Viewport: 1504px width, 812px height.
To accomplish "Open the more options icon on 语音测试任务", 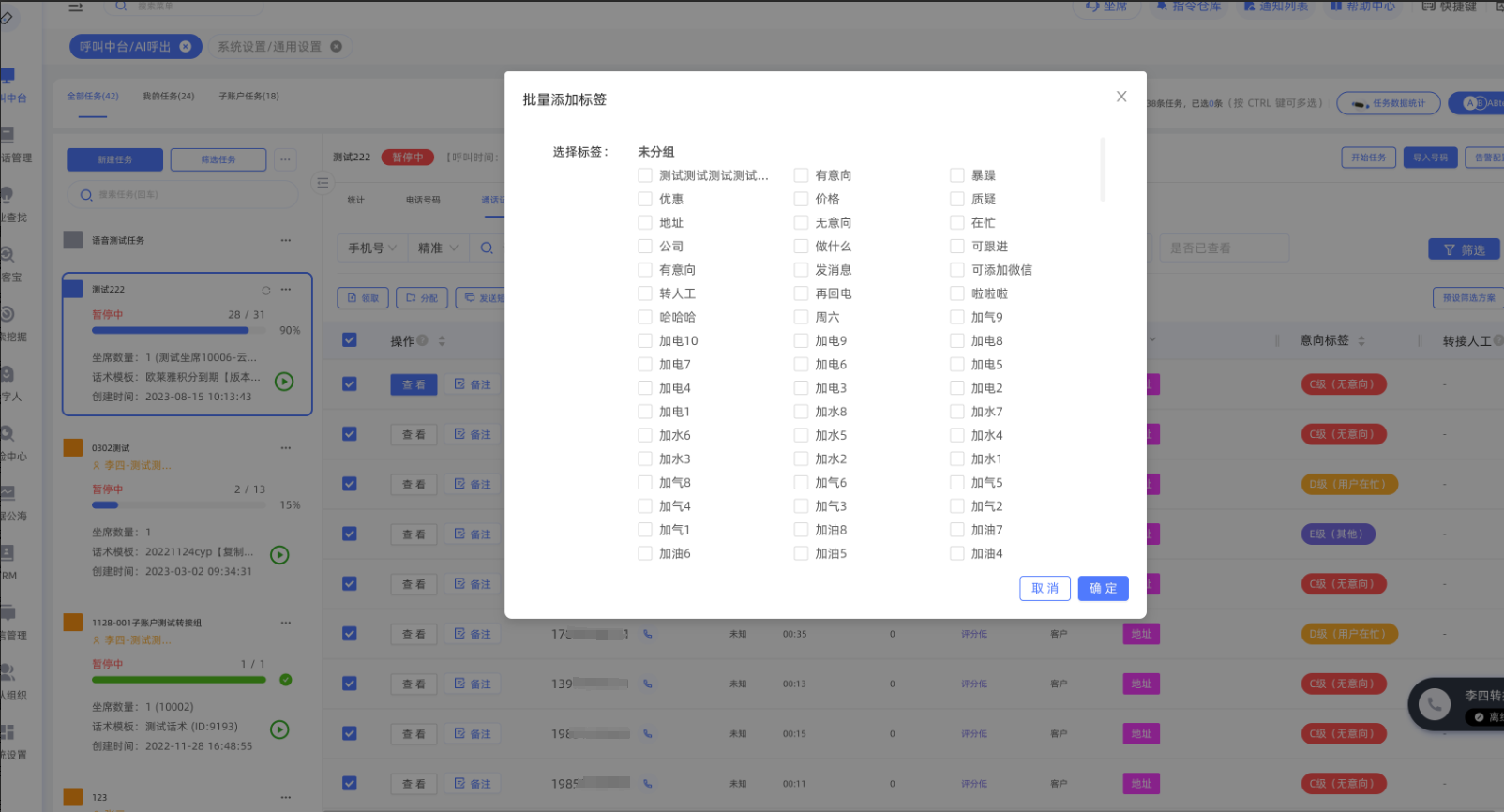I will point(285,241).
